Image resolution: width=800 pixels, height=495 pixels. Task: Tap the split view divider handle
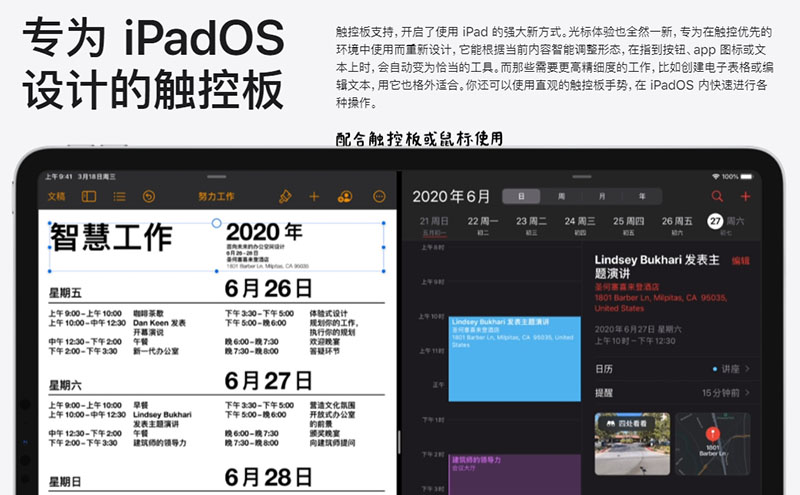click(399, 442)
